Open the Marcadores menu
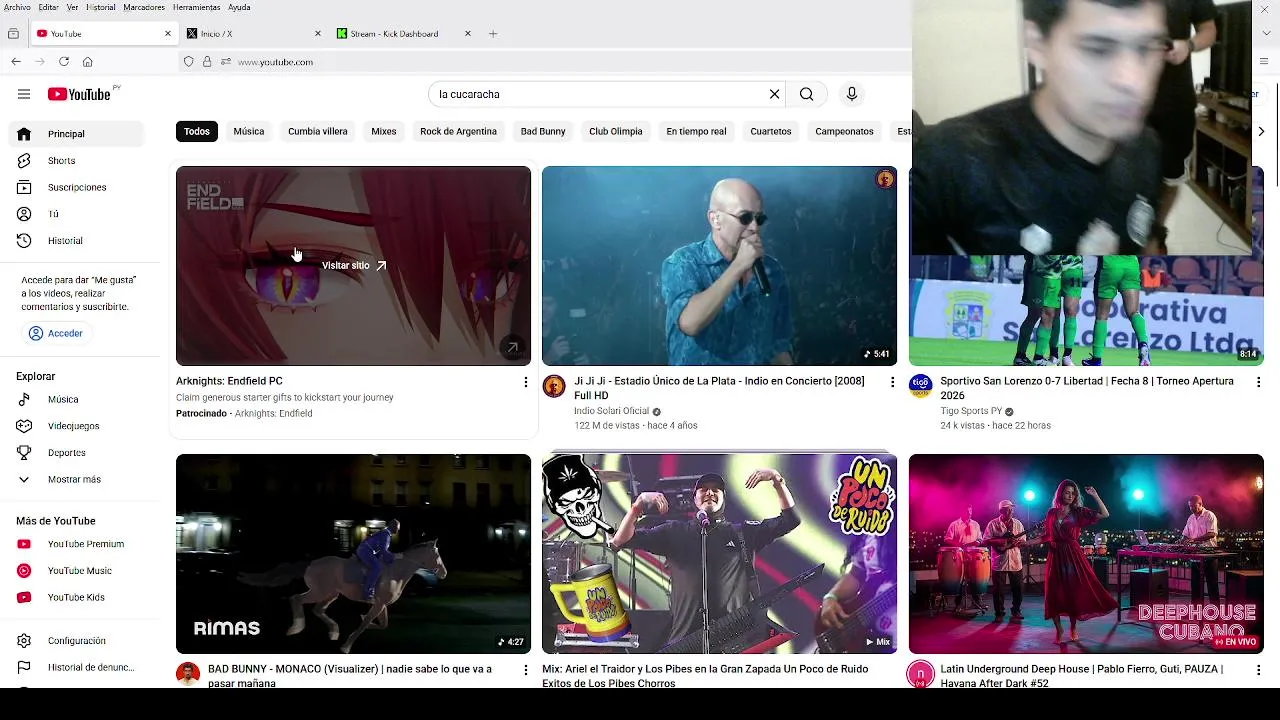This screenshot has height=720, width=1280. click(x=144, y=7)
